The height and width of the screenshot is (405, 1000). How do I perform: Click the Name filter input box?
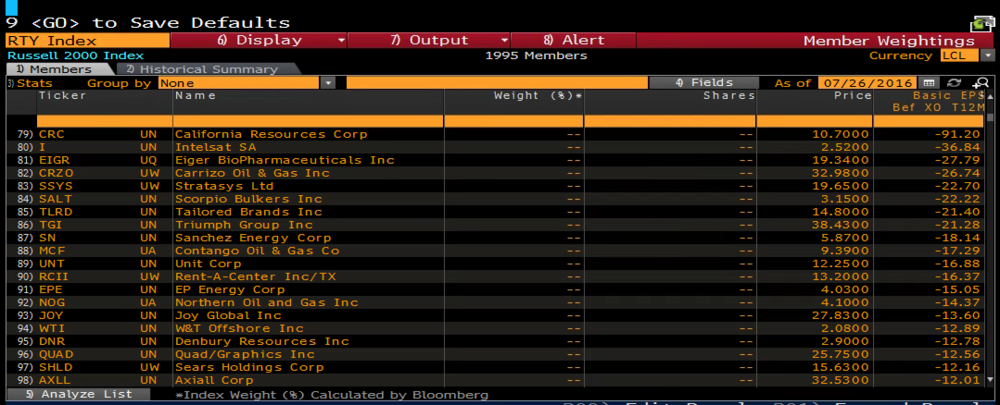pos(309,121)
